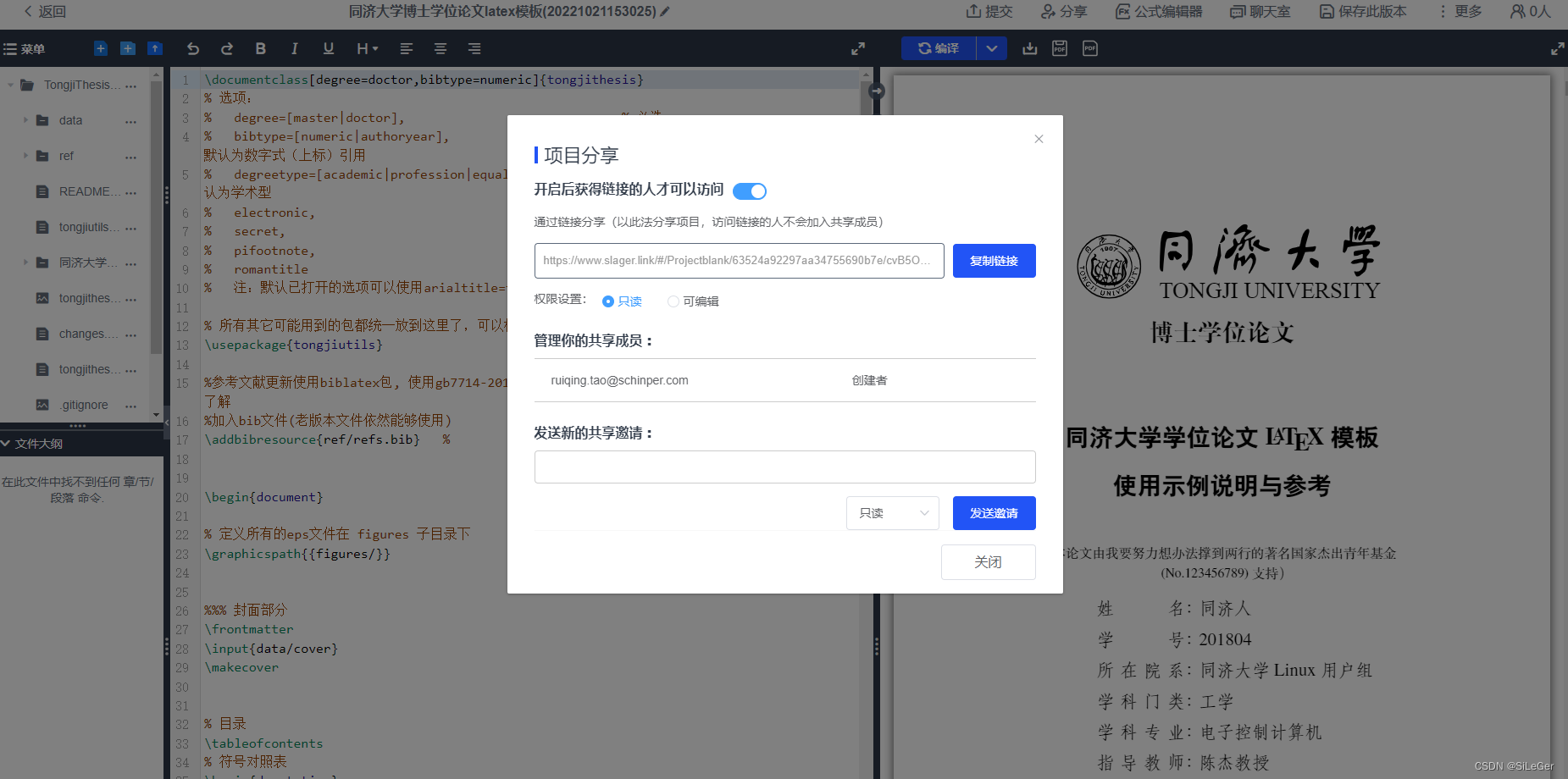Expand the editor pane to fullscreen
Screen dimensions: 1568x779
858,49
